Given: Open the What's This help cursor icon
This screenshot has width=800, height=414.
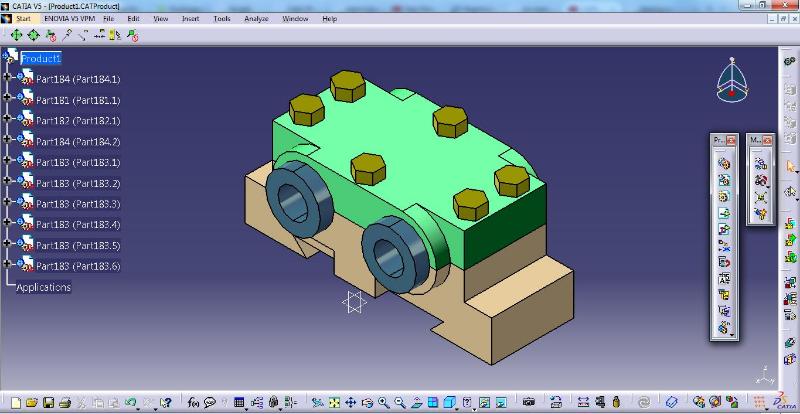Looking at the screenshot, I should (x=166, y=403).
